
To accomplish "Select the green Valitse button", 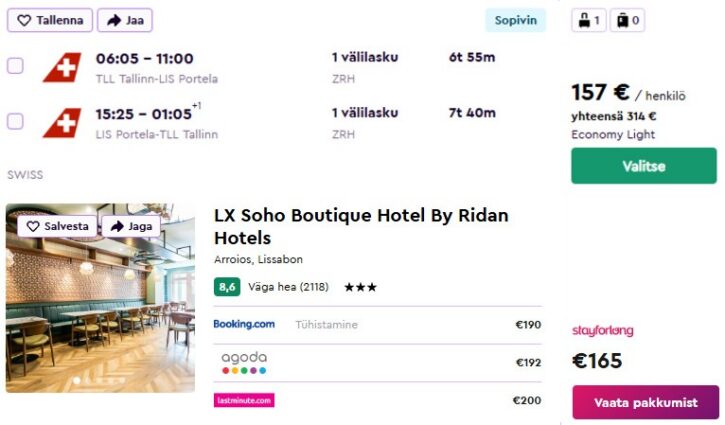I will click(x=643, y=166).
